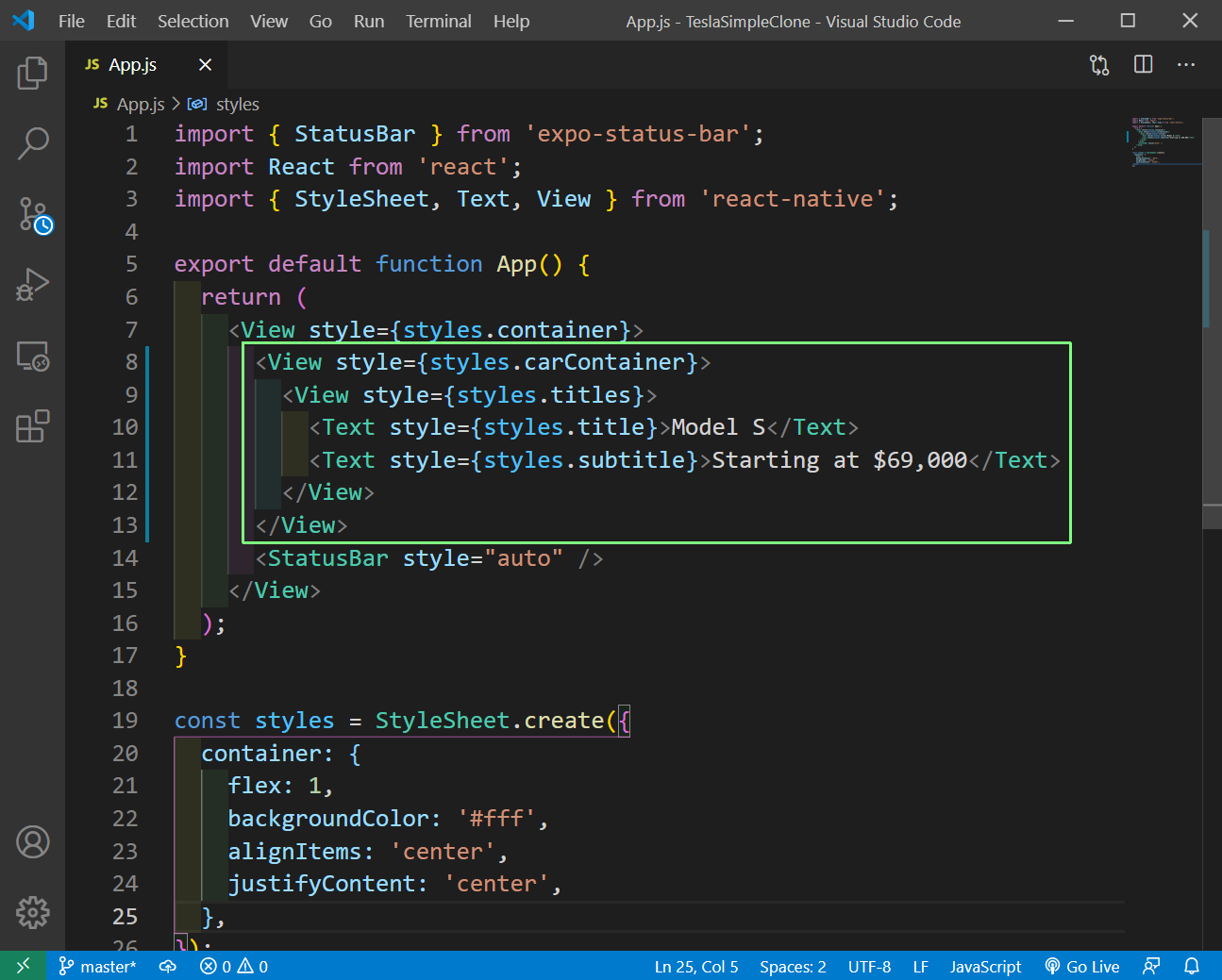Open the Edit menu

(121, 21)
